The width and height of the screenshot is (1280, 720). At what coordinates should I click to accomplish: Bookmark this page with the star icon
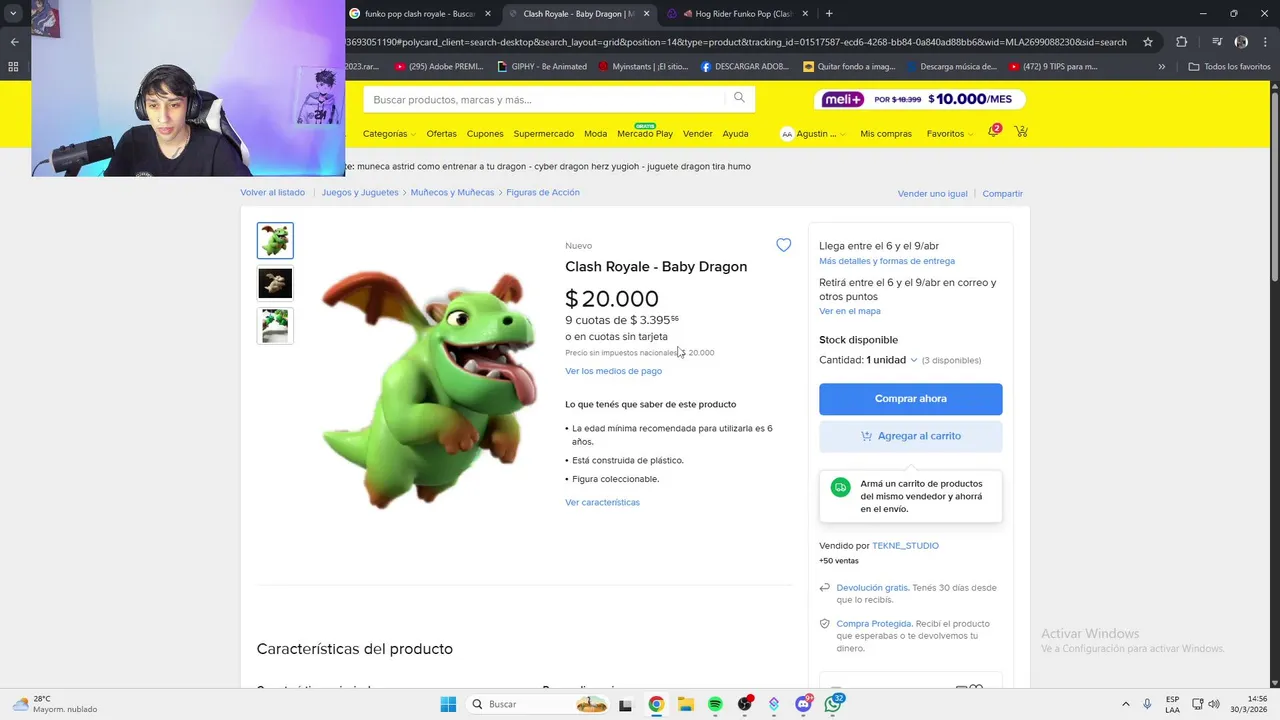point(1148,42)
